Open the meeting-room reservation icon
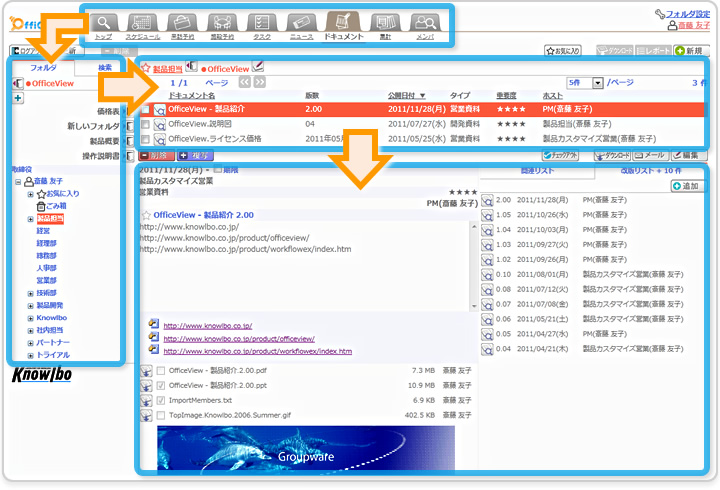Viewport: 720px width, 490px height. 222,23
